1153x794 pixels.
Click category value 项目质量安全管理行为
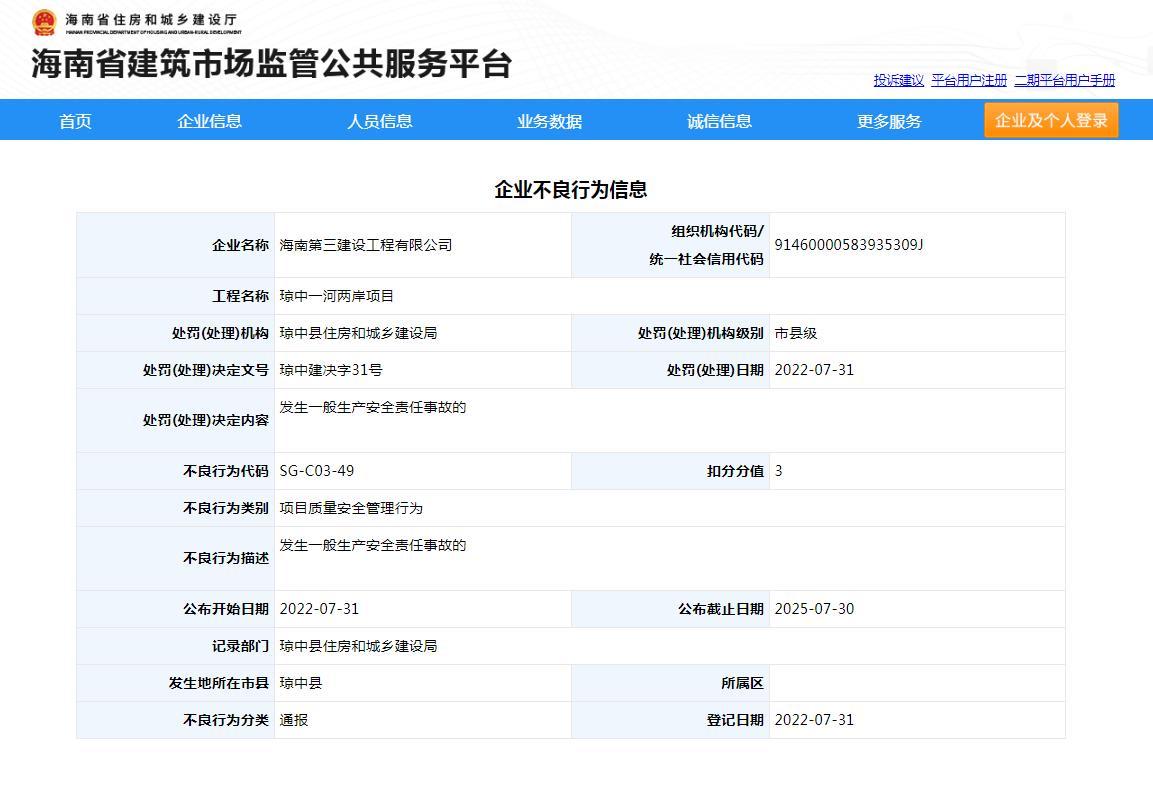(x=351, y=508)
